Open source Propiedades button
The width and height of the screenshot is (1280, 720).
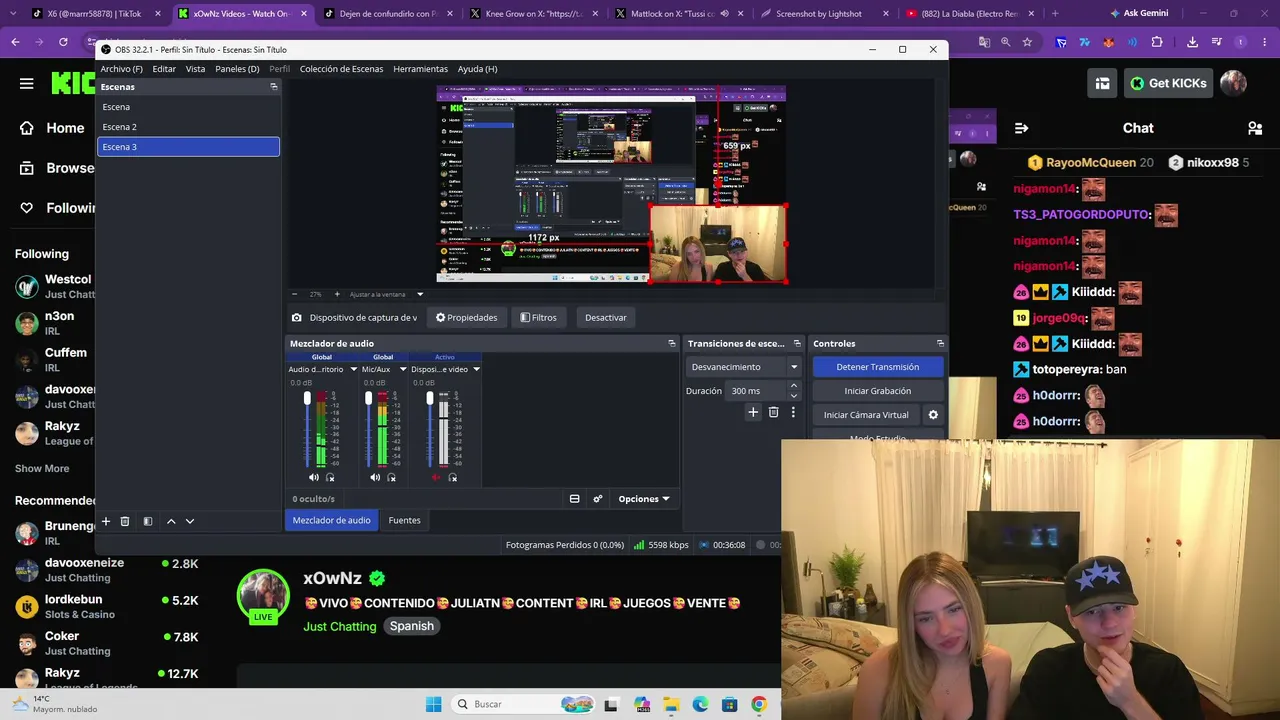pyautogui.click(x=466, y=318)
